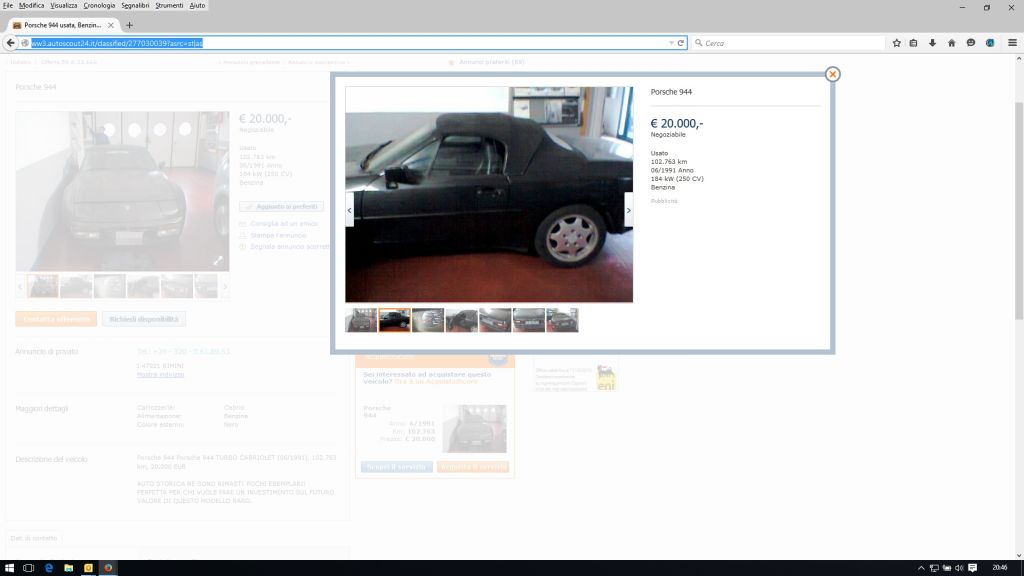
Task: Open the Strumenti menu
Action: click(169, 5)
